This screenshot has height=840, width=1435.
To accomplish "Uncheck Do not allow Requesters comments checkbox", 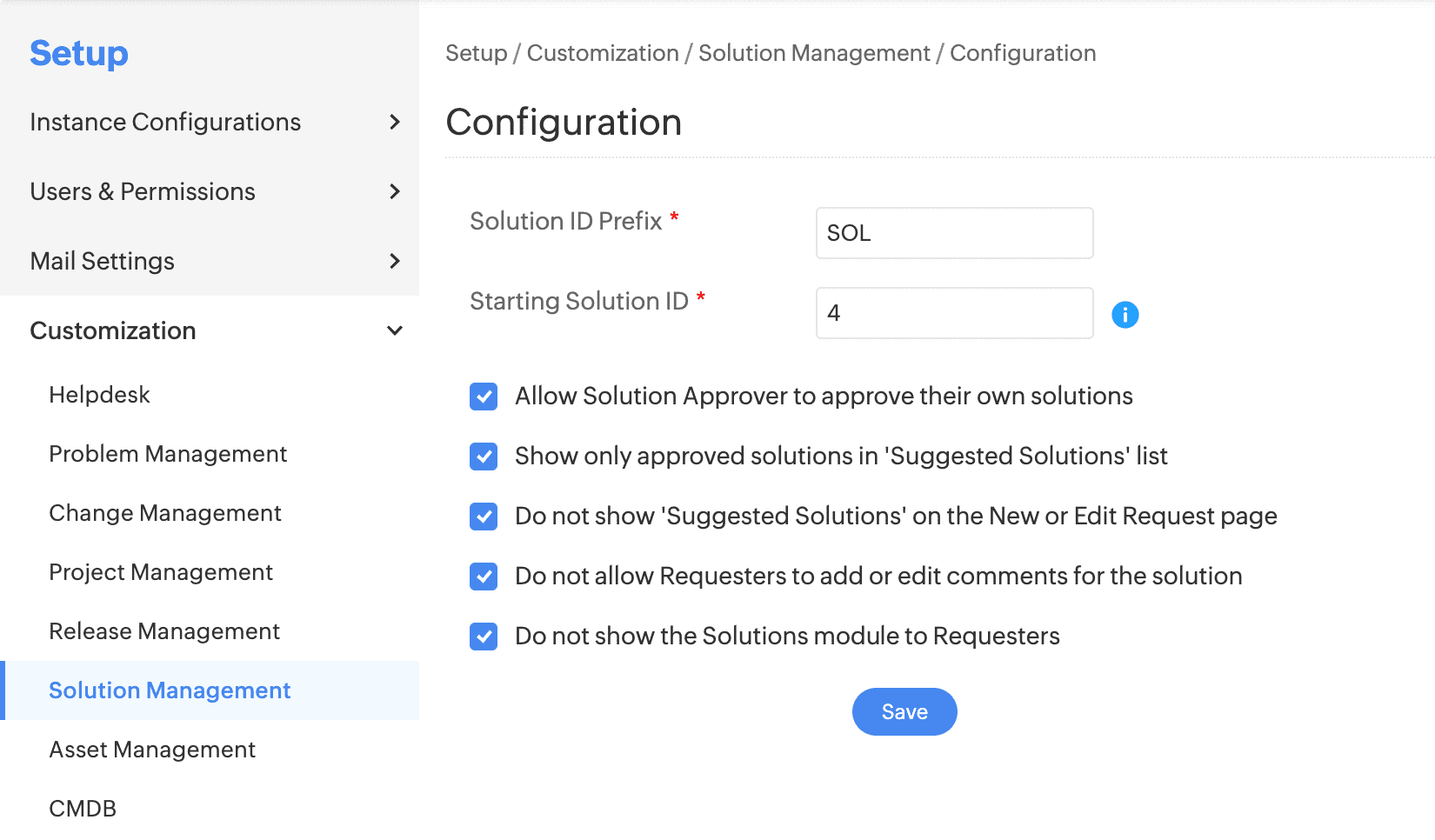I will 484,577.
